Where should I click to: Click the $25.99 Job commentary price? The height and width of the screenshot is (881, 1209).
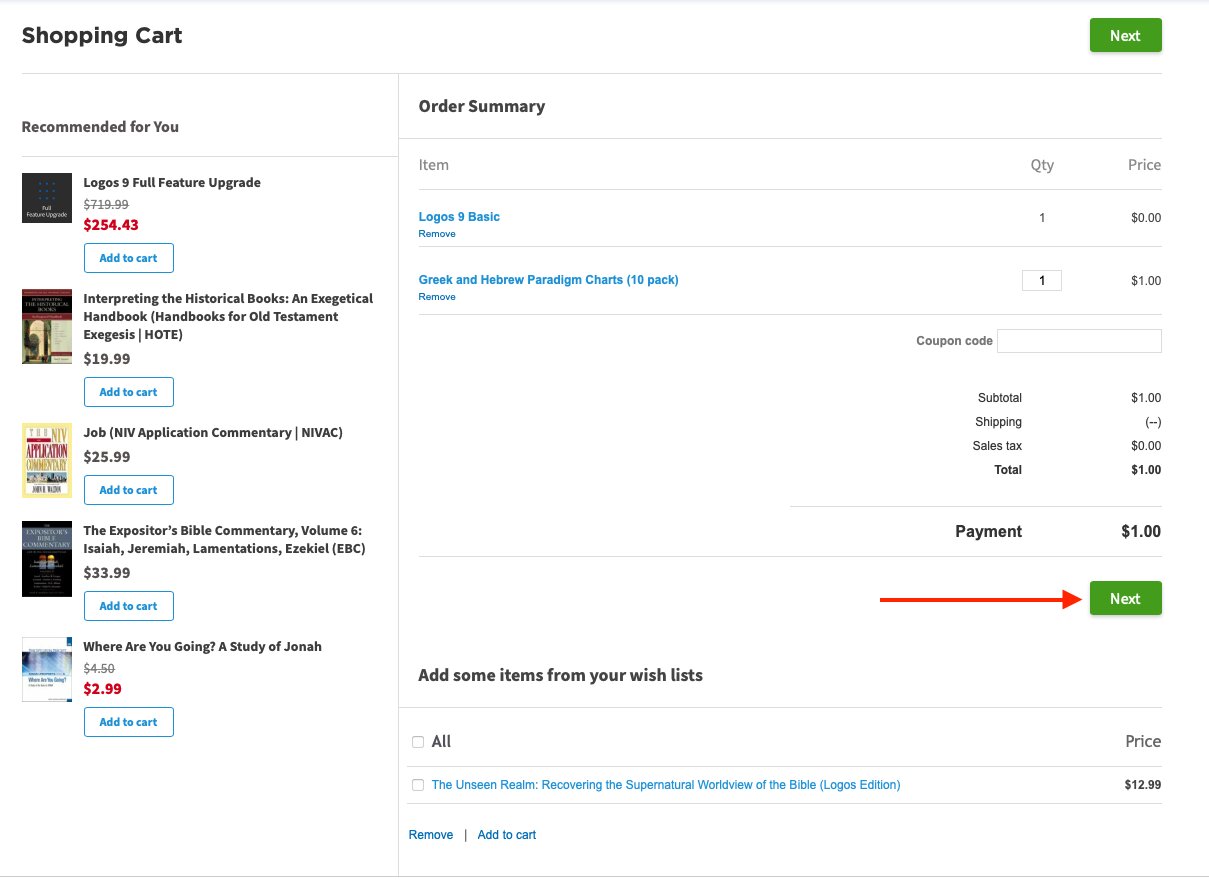click(x=107, y=457)
